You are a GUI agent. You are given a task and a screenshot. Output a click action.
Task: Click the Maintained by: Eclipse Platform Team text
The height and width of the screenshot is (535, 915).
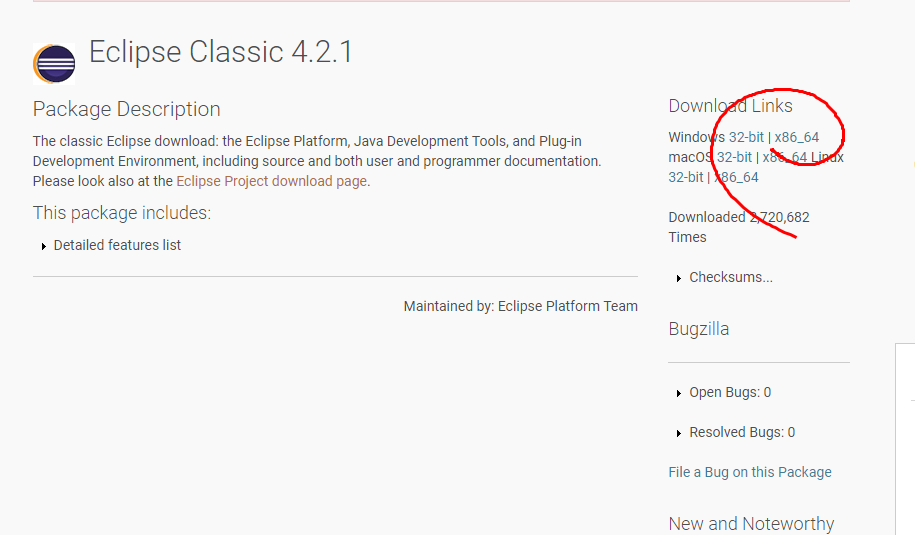(x=521, y=306)
